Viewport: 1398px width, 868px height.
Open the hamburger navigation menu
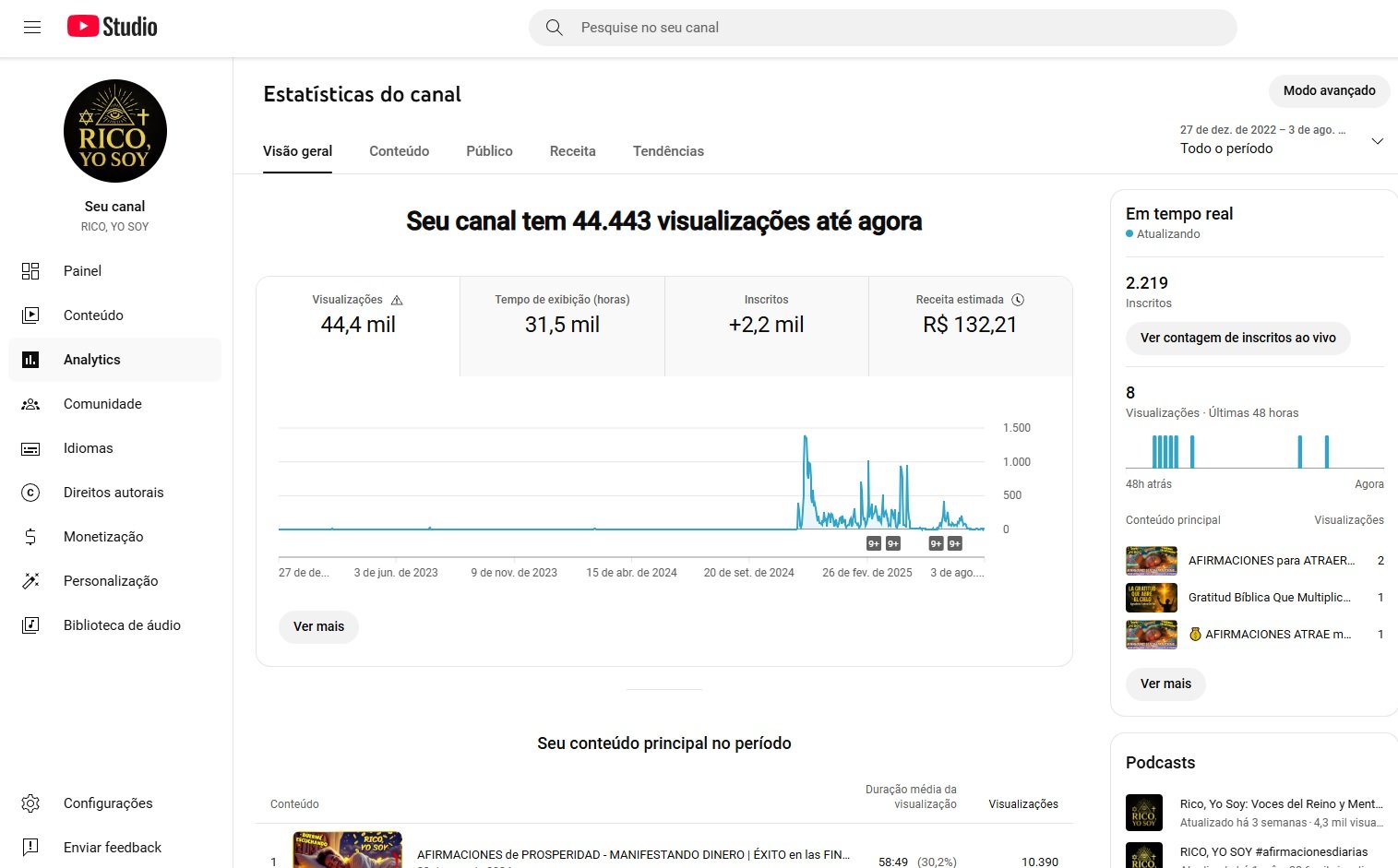tap(32, 28)
